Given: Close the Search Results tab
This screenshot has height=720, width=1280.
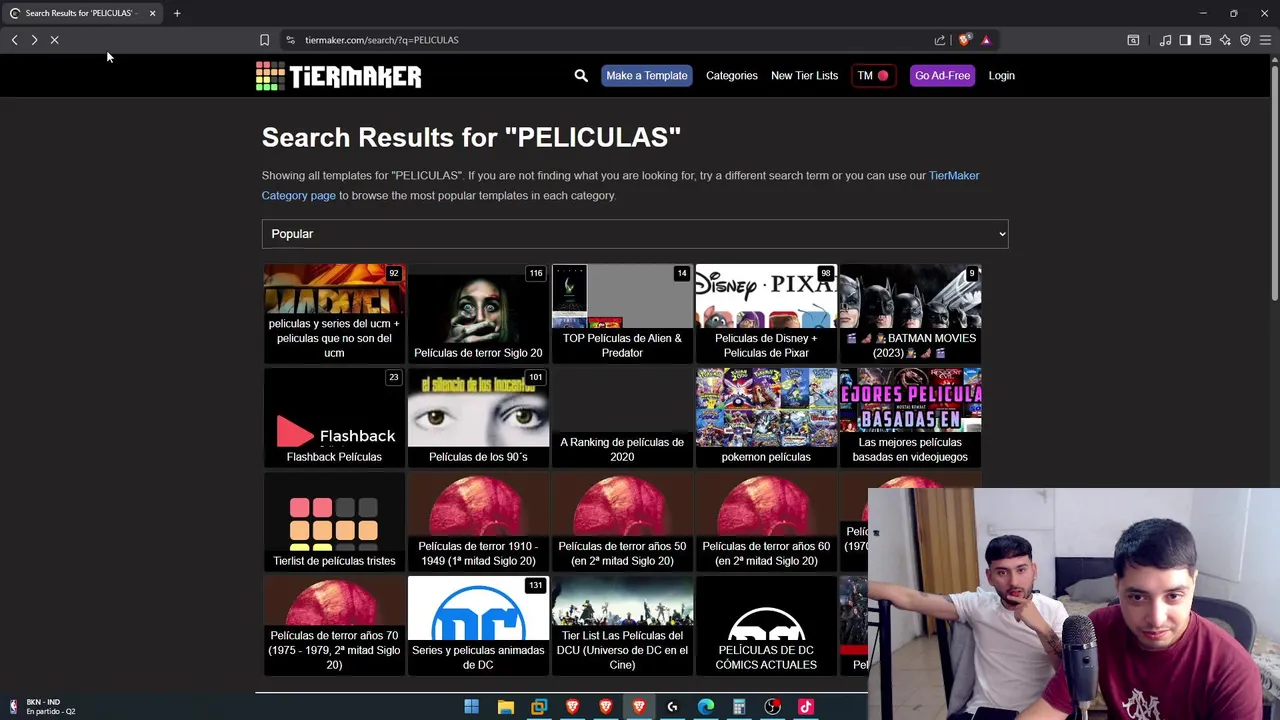Looking at the screenshot, I should pyautogui.click(x=152, y=13).
